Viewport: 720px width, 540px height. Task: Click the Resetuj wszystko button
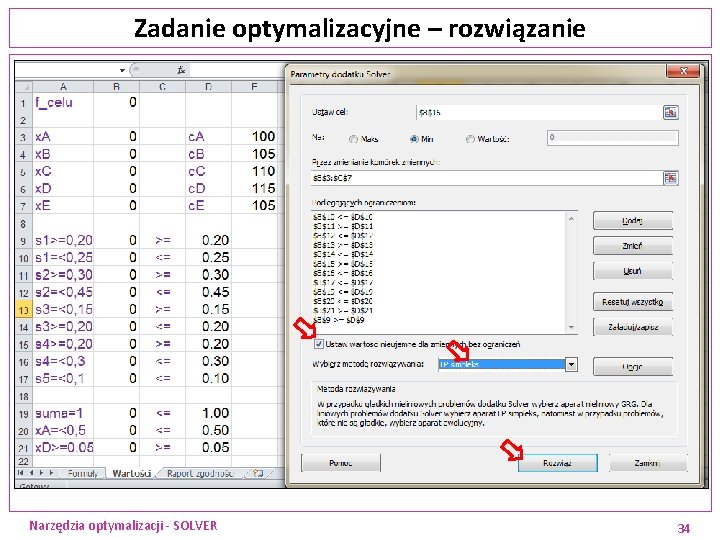coord(632,302)
